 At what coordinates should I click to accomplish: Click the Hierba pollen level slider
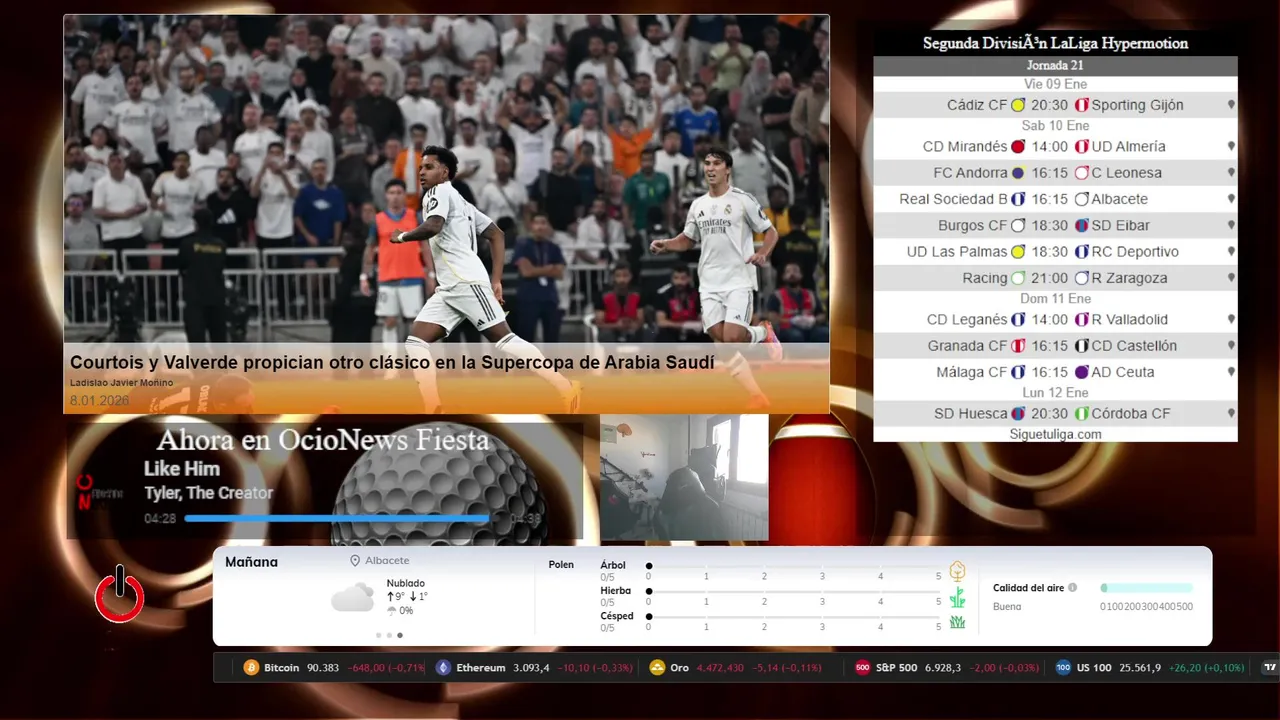793,591
